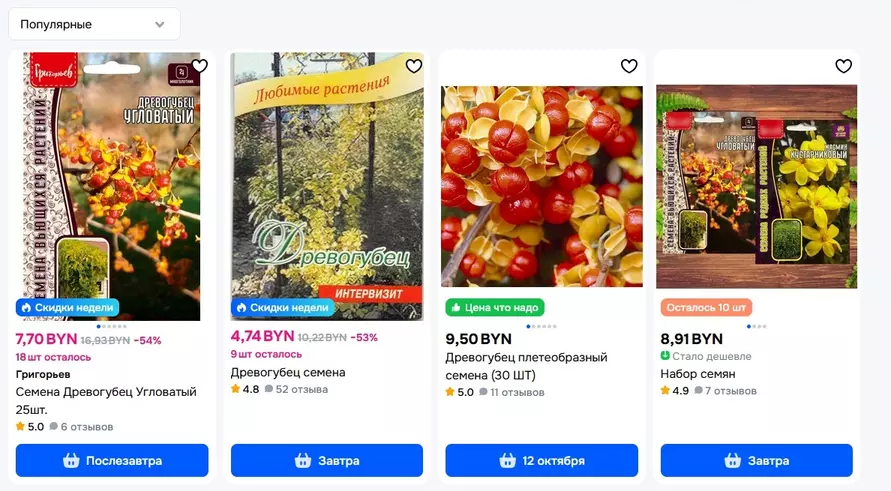Click star rating icon on Набор семян
891x491 pixels.
point(665,390)
